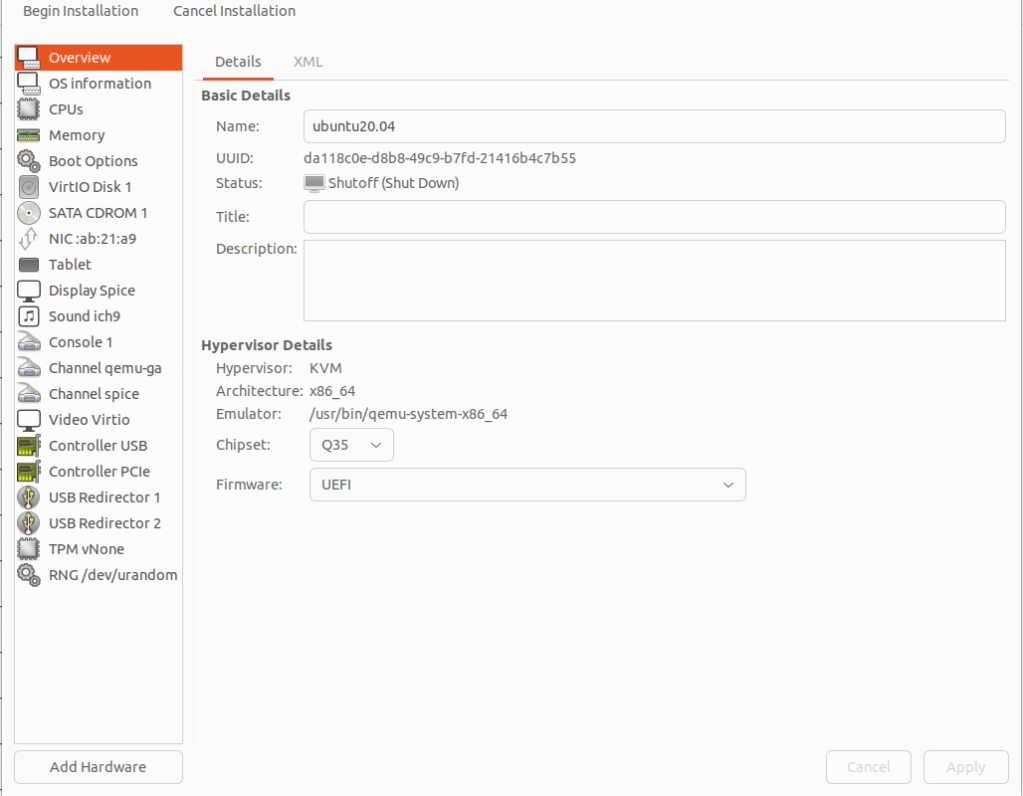Select Controller PCIe in hardware list
Image resolution: width=1023 pixels, height=796 pixels.
(99, 471)
